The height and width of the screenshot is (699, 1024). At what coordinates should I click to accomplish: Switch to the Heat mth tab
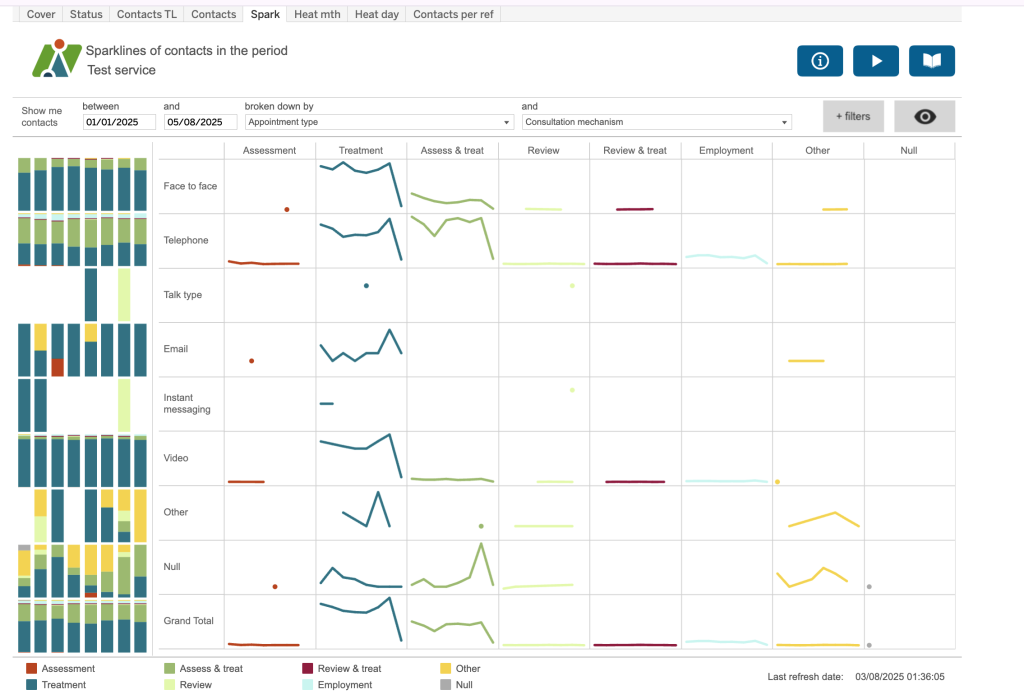pyautogui.click(x=318, y=14)
